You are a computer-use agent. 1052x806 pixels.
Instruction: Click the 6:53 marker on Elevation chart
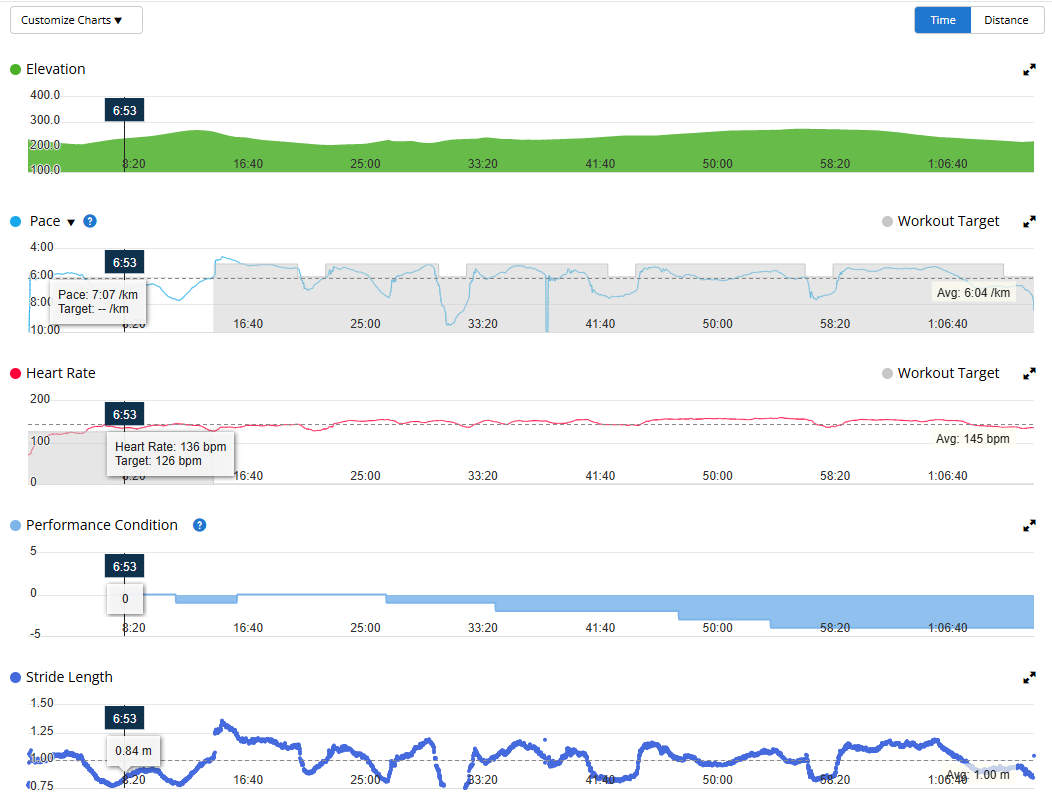click(x=124, y=111)
